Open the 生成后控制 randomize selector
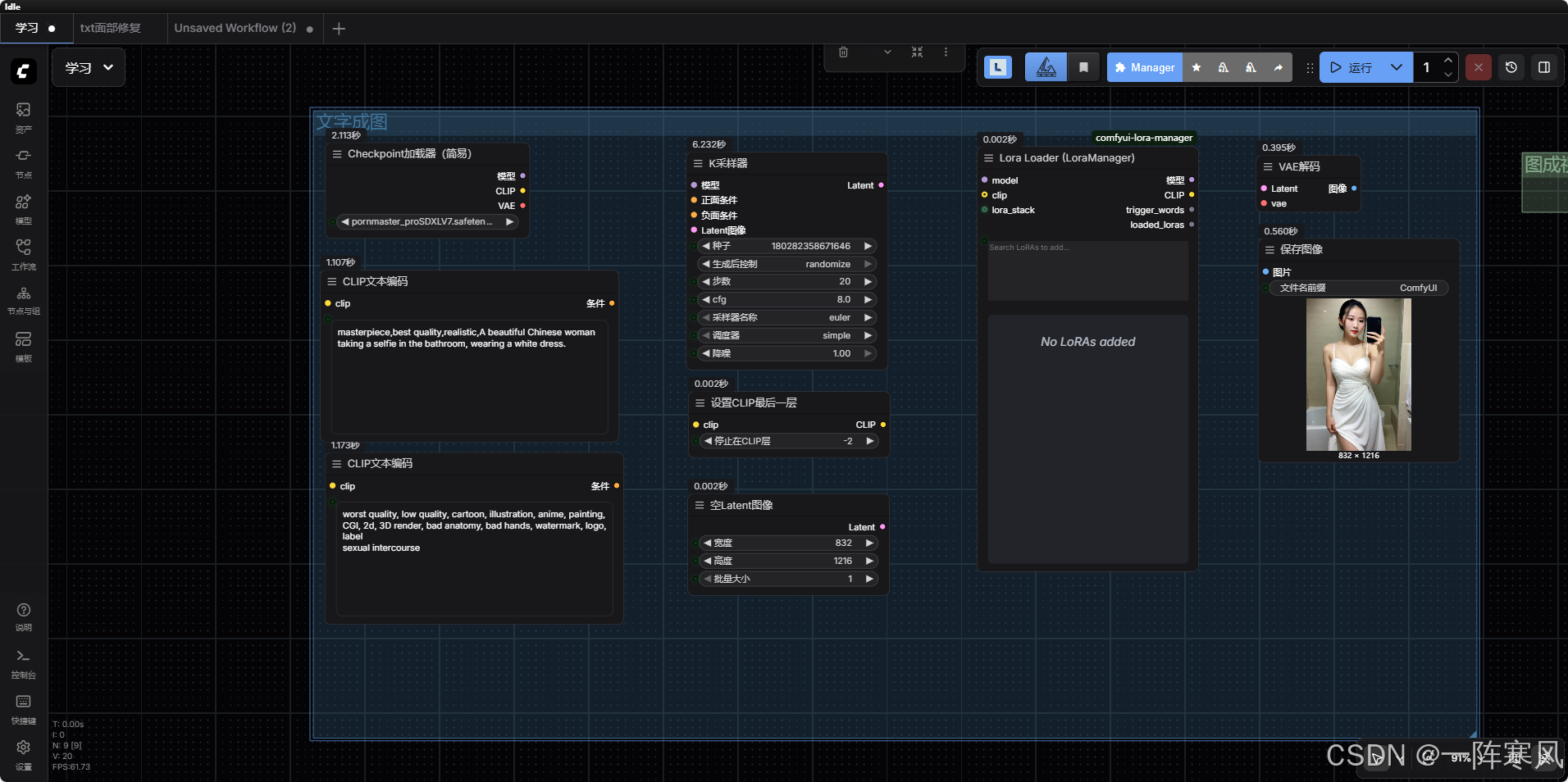The height and width of the screenshot is (782, 1568). click(787, 264)
